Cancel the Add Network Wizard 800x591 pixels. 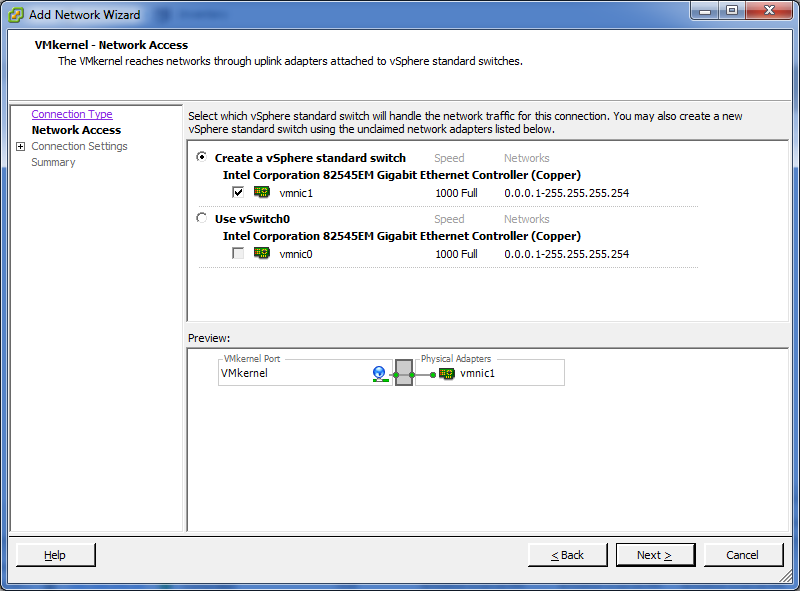[x=743, y=555]
